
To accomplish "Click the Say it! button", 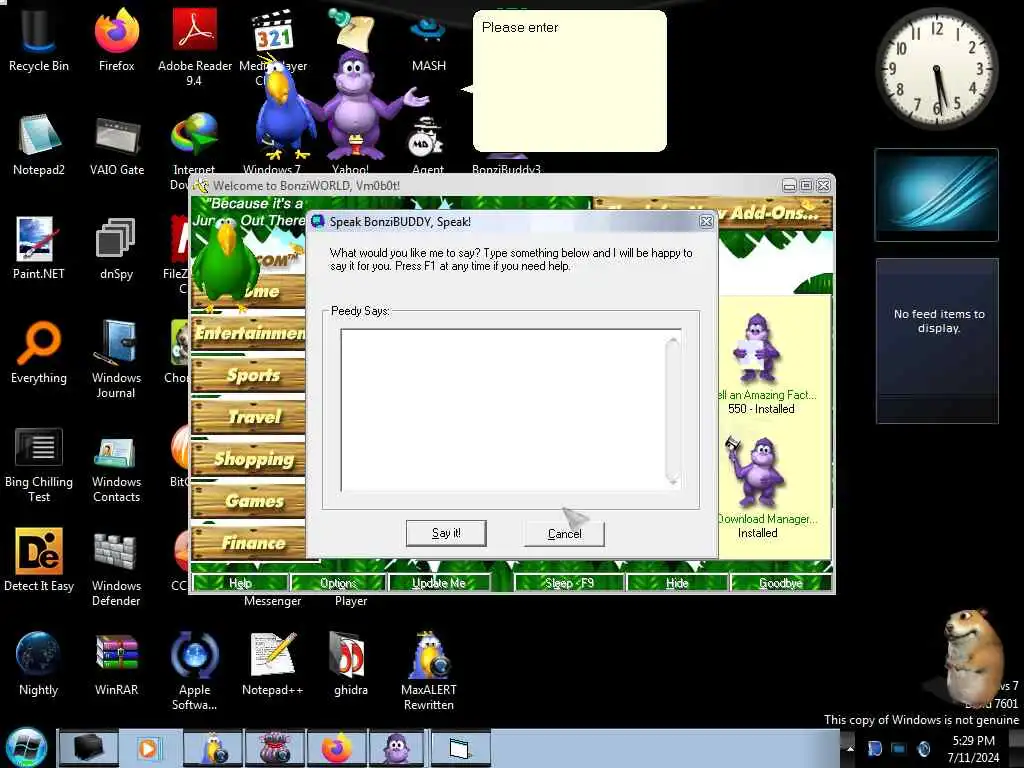I will click(x=446, y=533).
